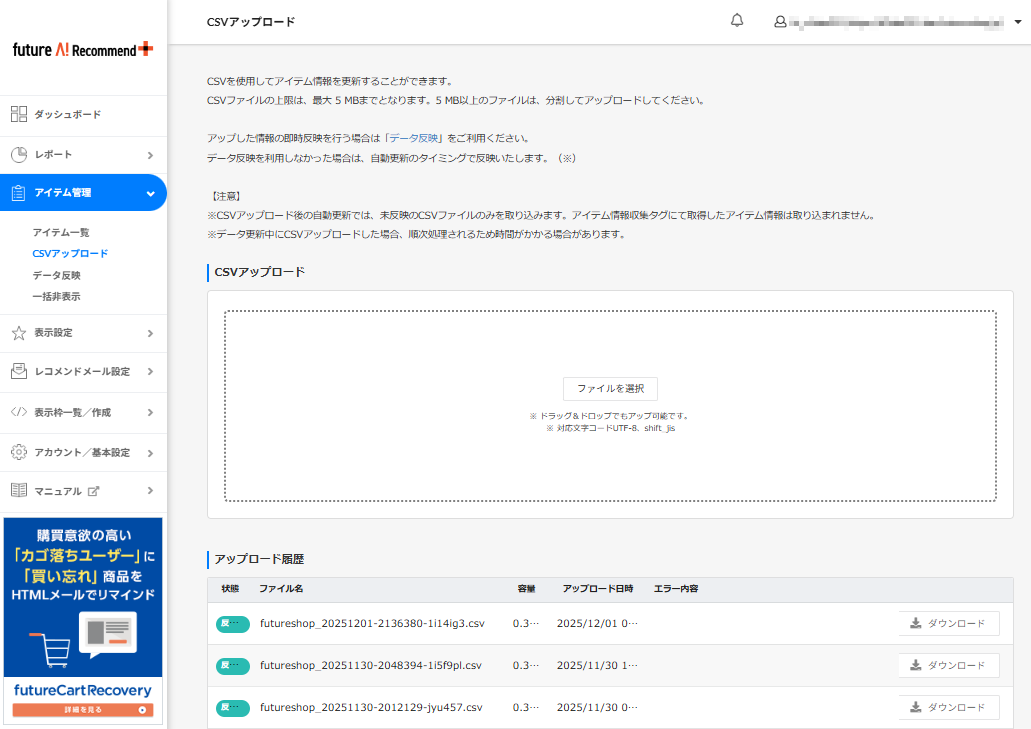The image size is (1031, 729).
Task: Open アイテム一覧 in the sidebar
Action: 61,232
